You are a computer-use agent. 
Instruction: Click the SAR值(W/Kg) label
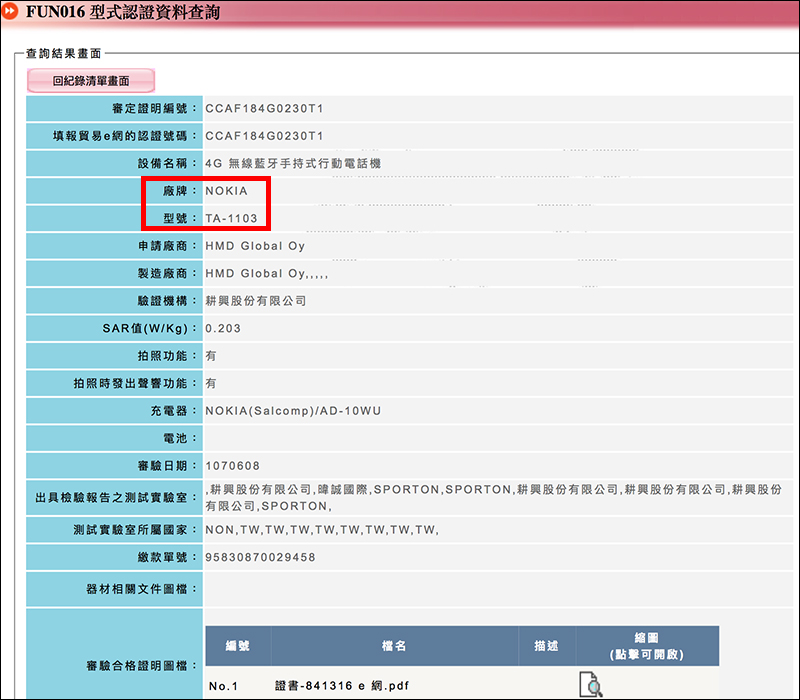pos(149,329)
